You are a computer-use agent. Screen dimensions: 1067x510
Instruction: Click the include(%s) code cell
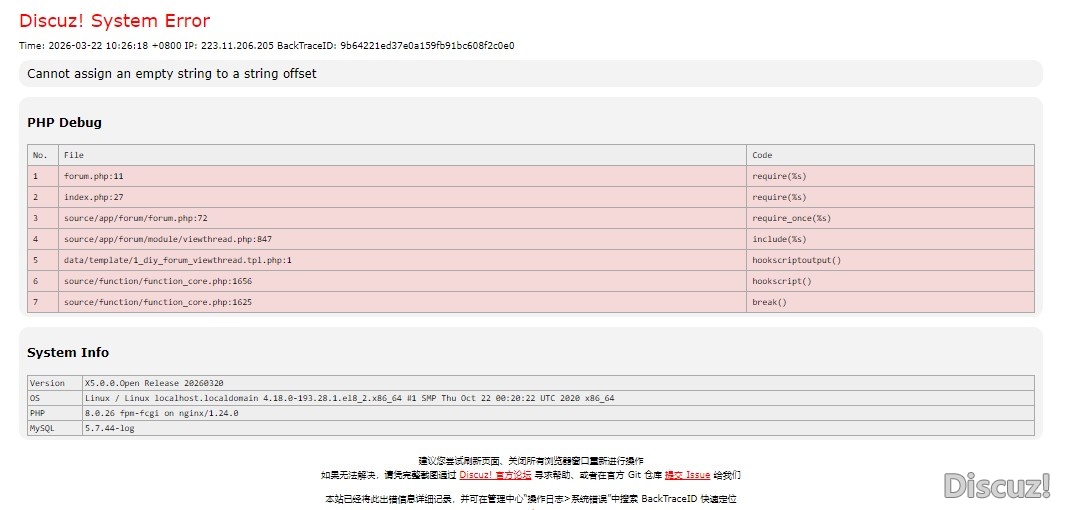890,239
